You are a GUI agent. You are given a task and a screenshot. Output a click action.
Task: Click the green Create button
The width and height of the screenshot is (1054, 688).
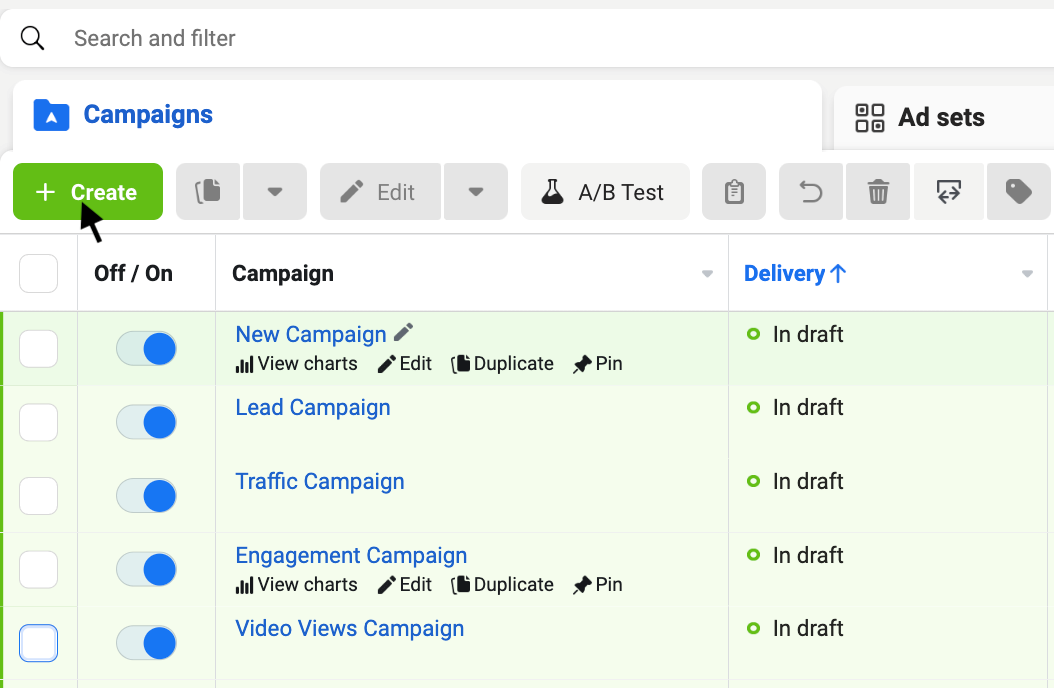(88, 192)
